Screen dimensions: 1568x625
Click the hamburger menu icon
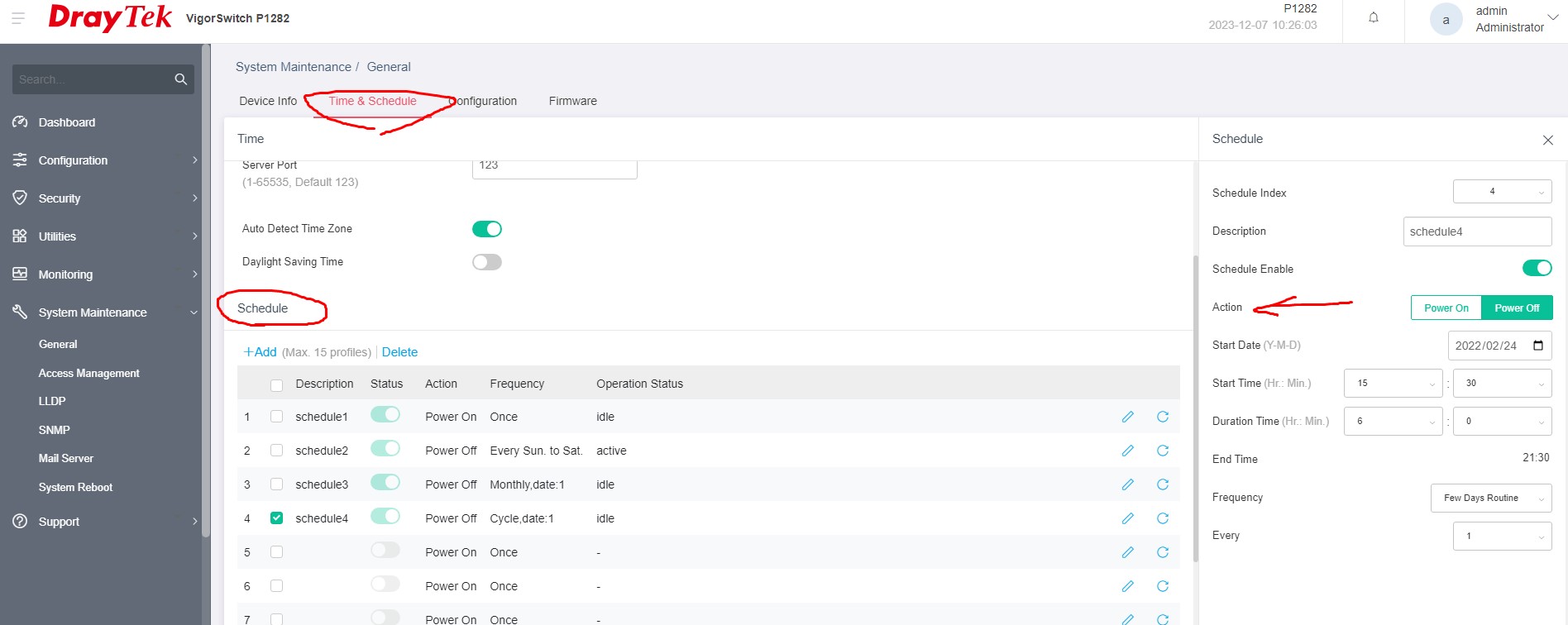pyautogui.click(x=18, y=18)
